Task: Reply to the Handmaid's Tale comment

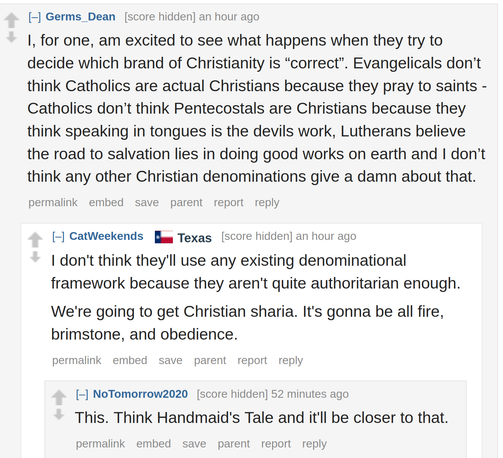Action: click(x=314, y=444)
